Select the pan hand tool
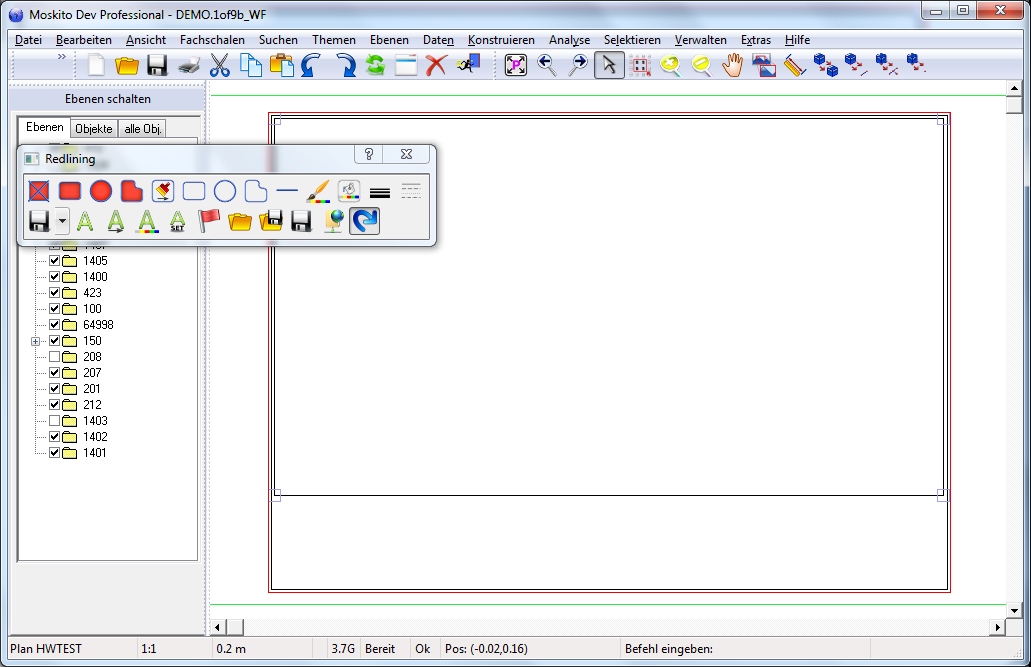This screenshot has height=667, width=1031. click(x=733, y=66)
